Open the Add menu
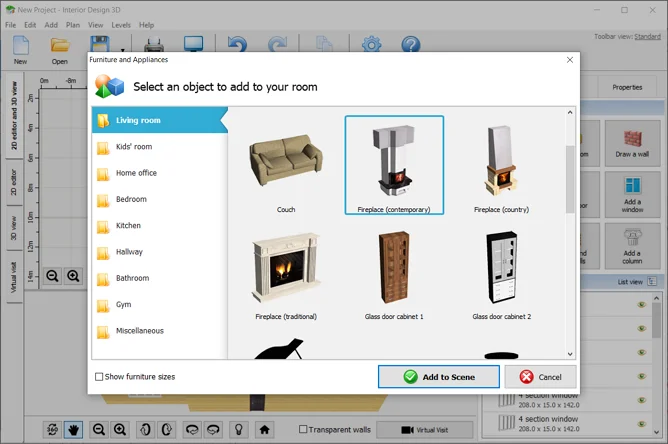 (x=51, y=25)
